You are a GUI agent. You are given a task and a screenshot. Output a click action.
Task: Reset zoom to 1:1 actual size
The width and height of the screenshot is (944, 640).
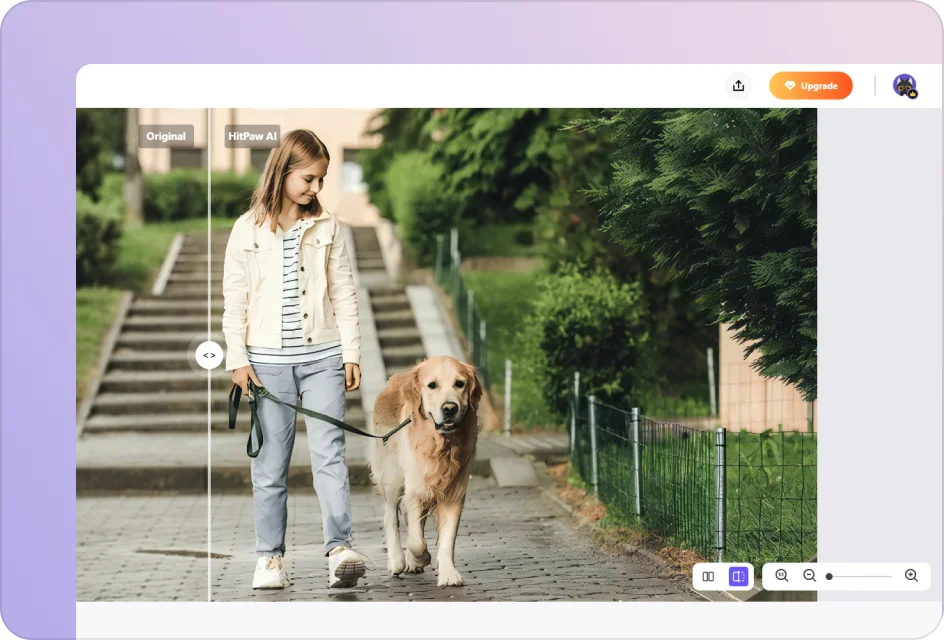[x=782, y=576]
